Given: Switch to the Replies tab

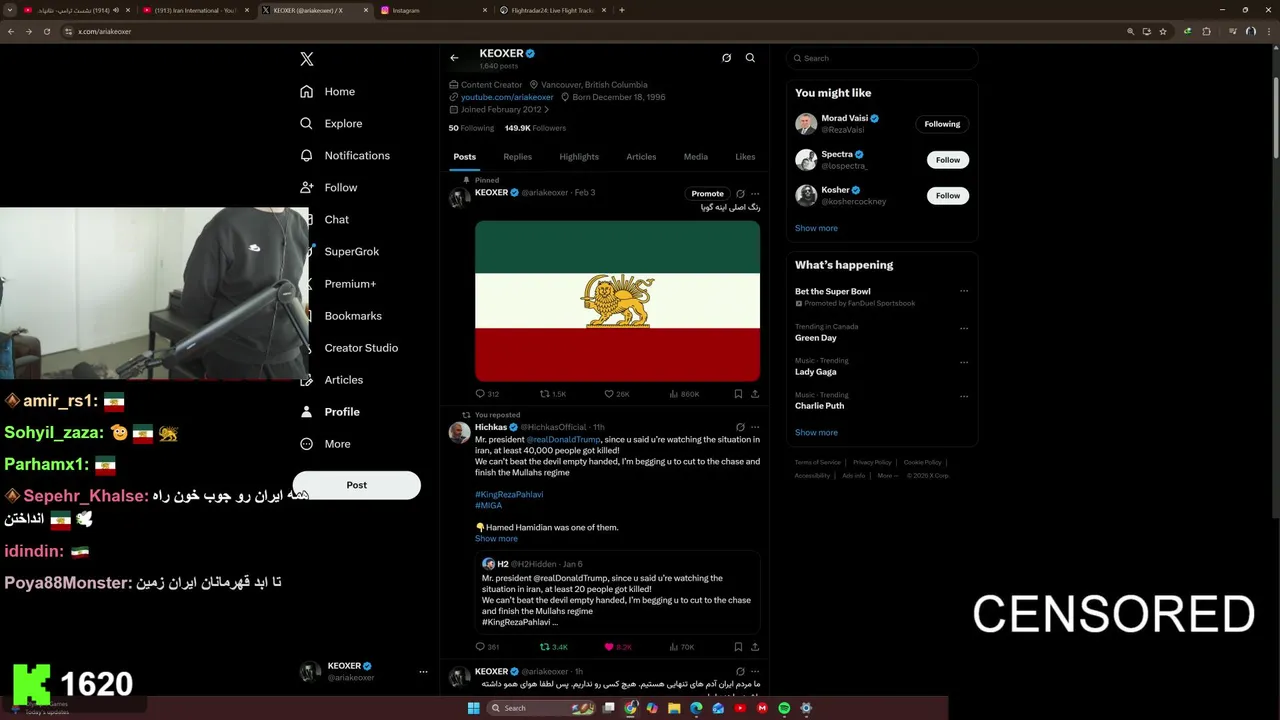Looking at the screenshot, I should [517, 156].
